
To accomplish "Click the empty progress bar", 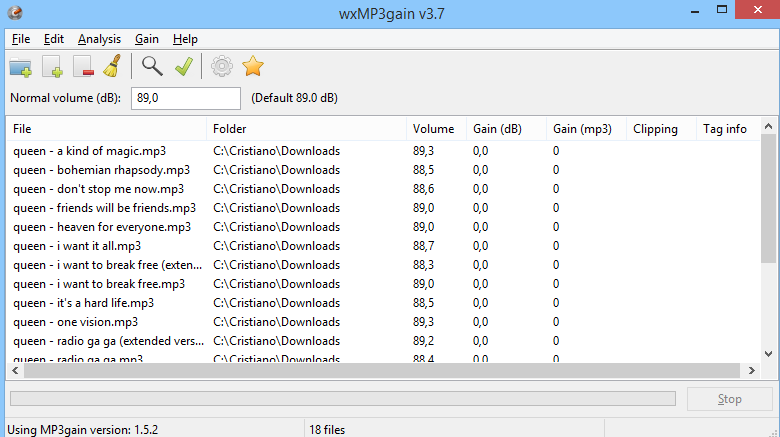I will 343,398.
